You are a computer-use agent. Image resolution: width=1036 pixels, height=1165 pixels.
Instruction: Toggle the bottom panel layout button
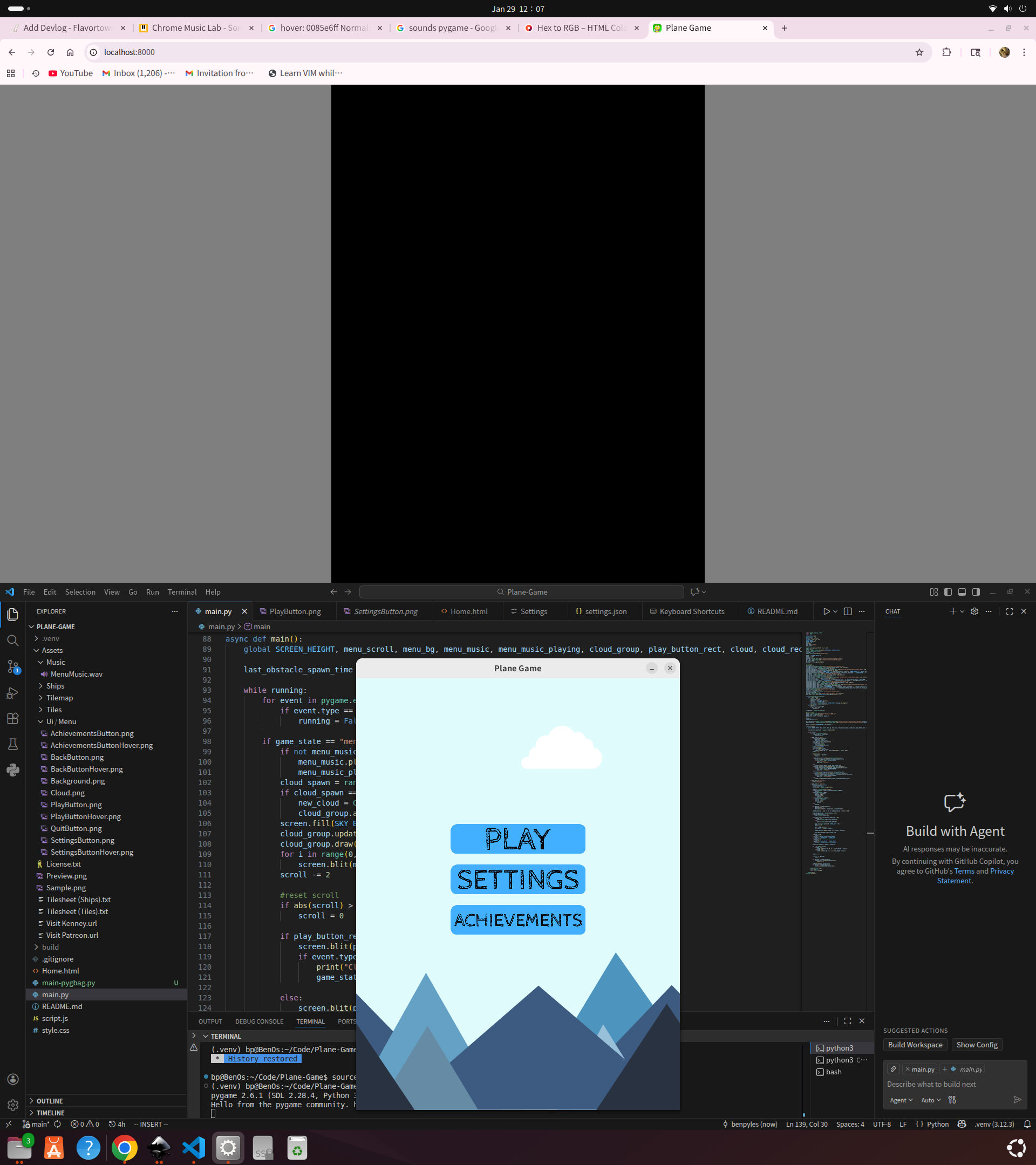(x=962, y=591)
